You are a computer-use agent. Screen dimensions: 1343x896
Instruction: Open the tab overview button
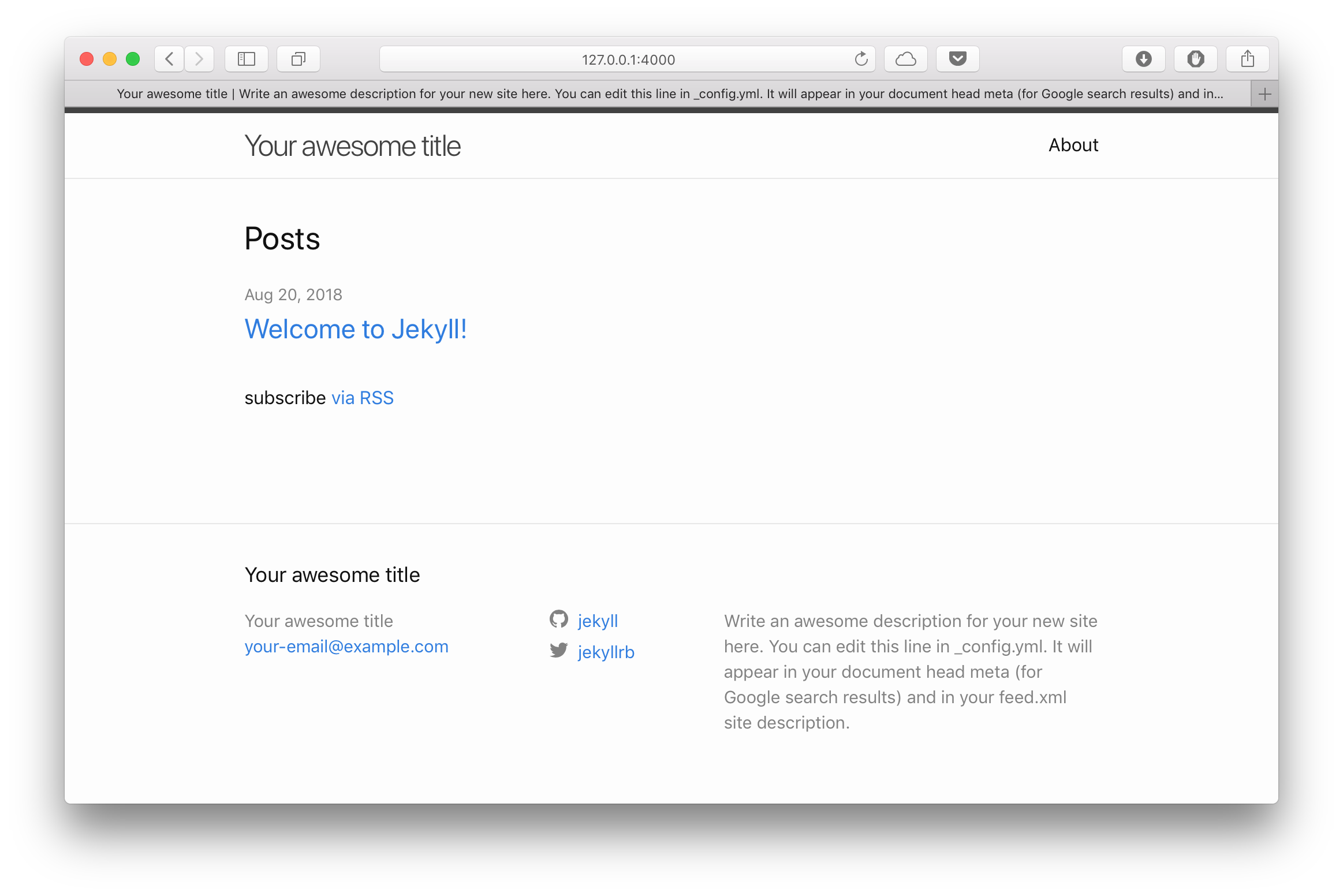[x=299, y=59]
